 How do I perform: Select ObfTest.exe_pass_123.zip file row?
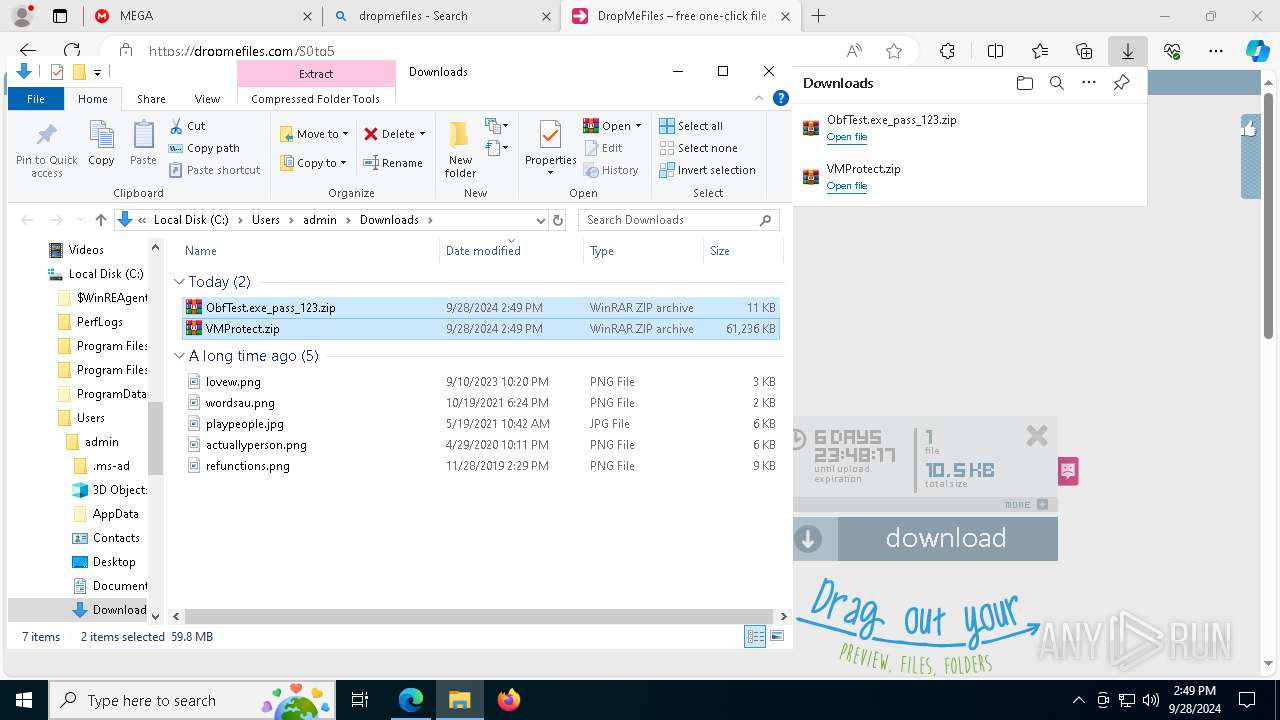481,308
